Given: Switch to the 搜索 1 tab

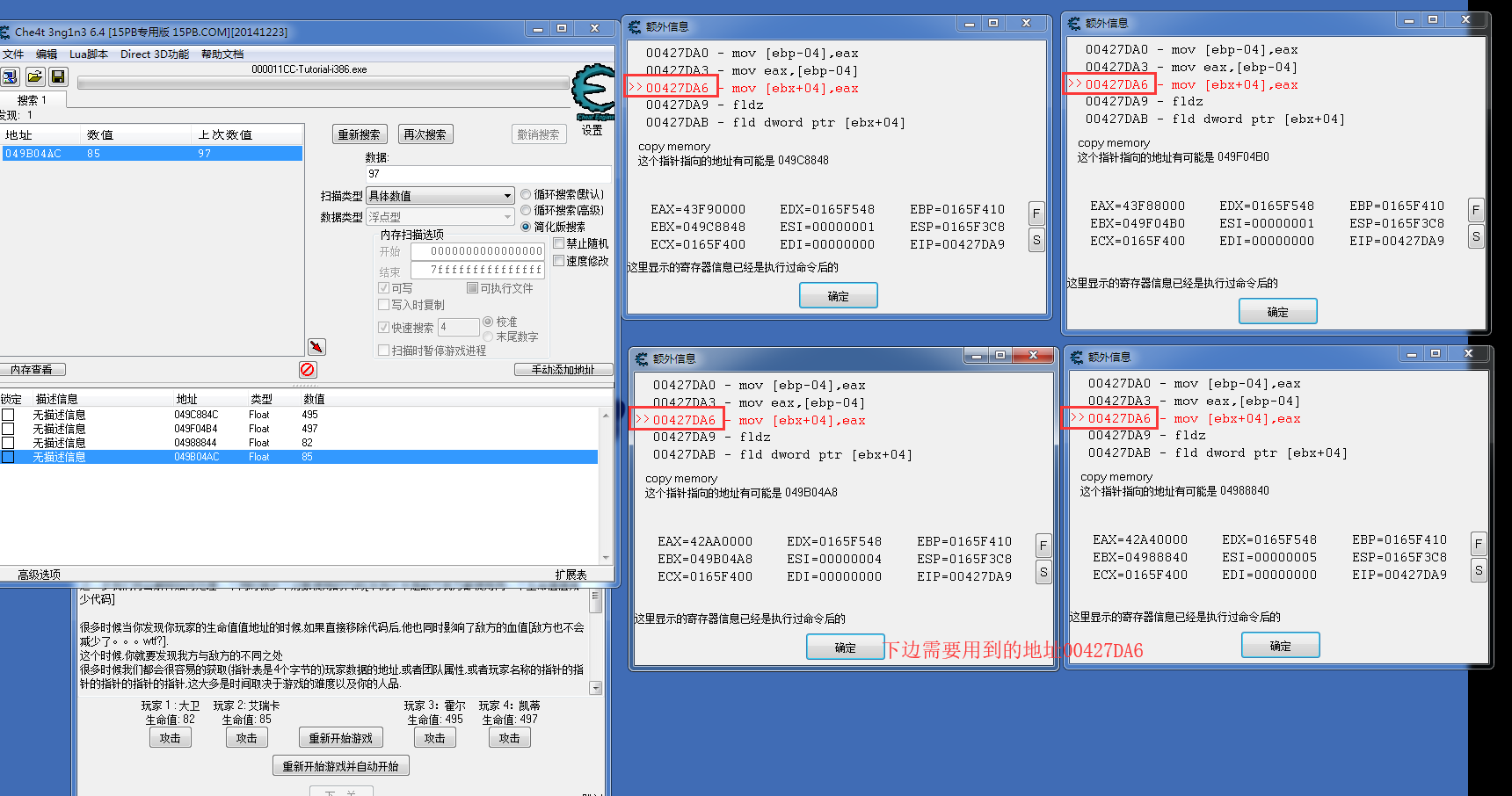Looking at the screenshot, I should point(32,100).
